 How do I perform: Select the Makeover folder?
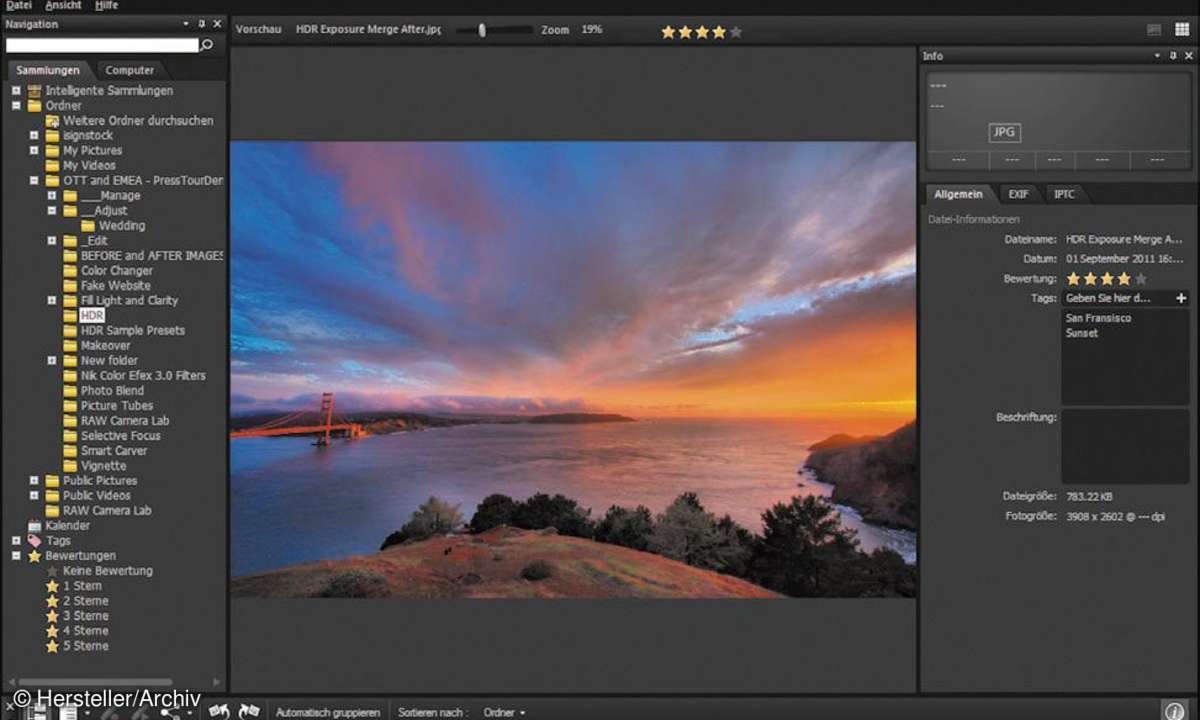coord(105,346)
